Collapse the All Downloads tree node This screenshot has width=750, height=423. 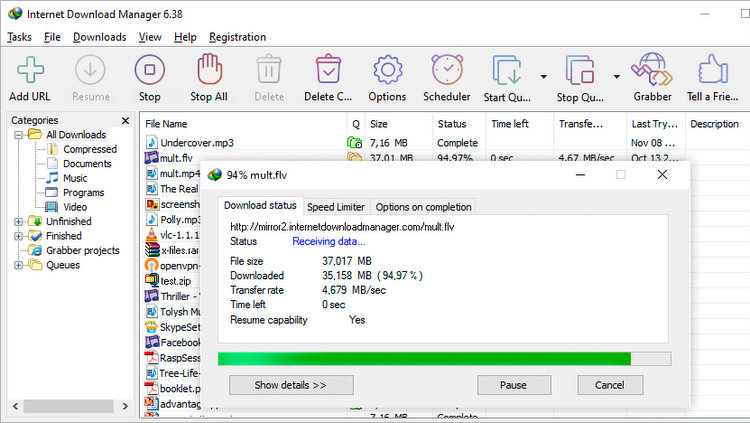click(18, 135)
